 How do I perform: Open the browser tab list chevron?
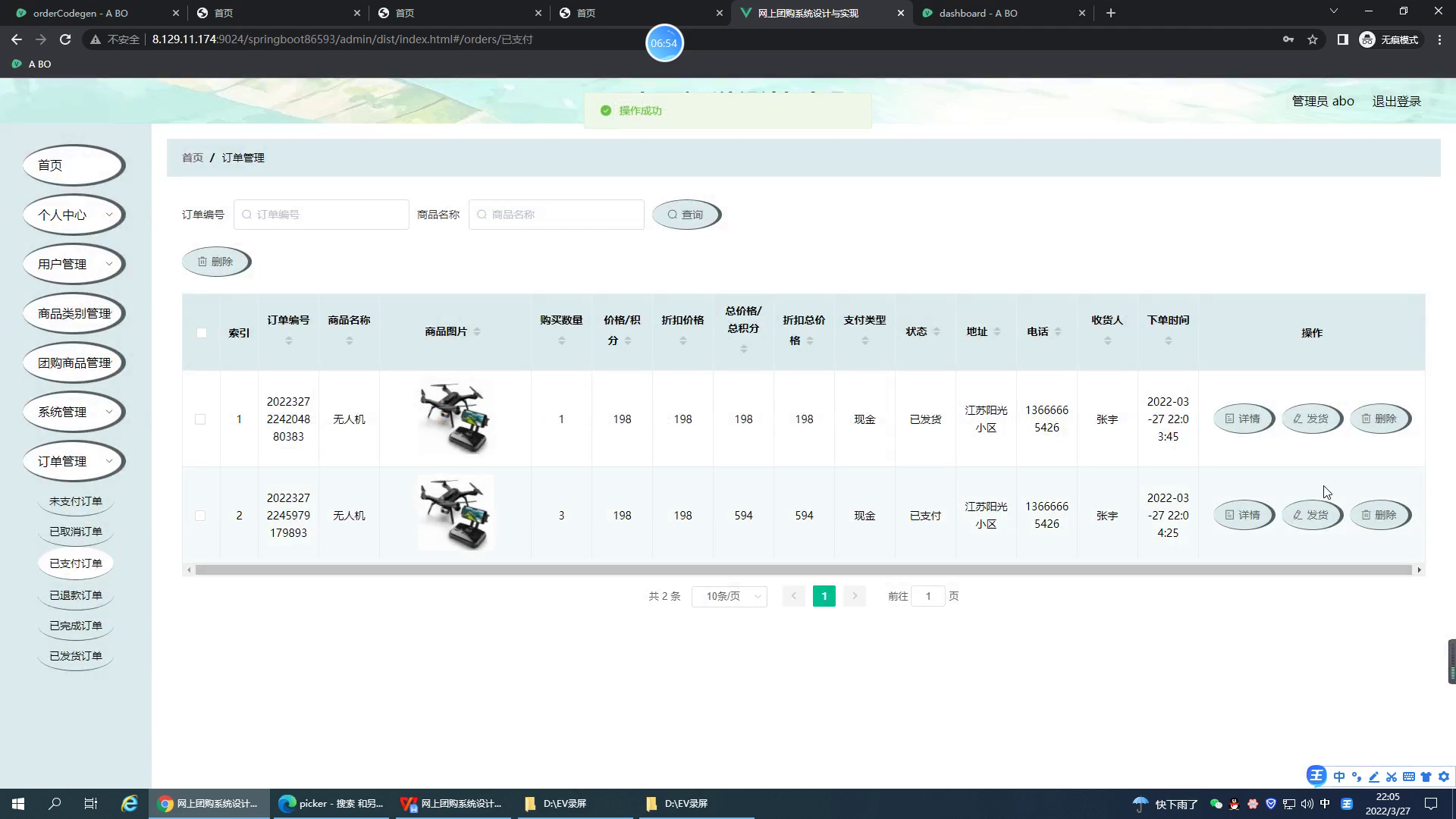1333,11
